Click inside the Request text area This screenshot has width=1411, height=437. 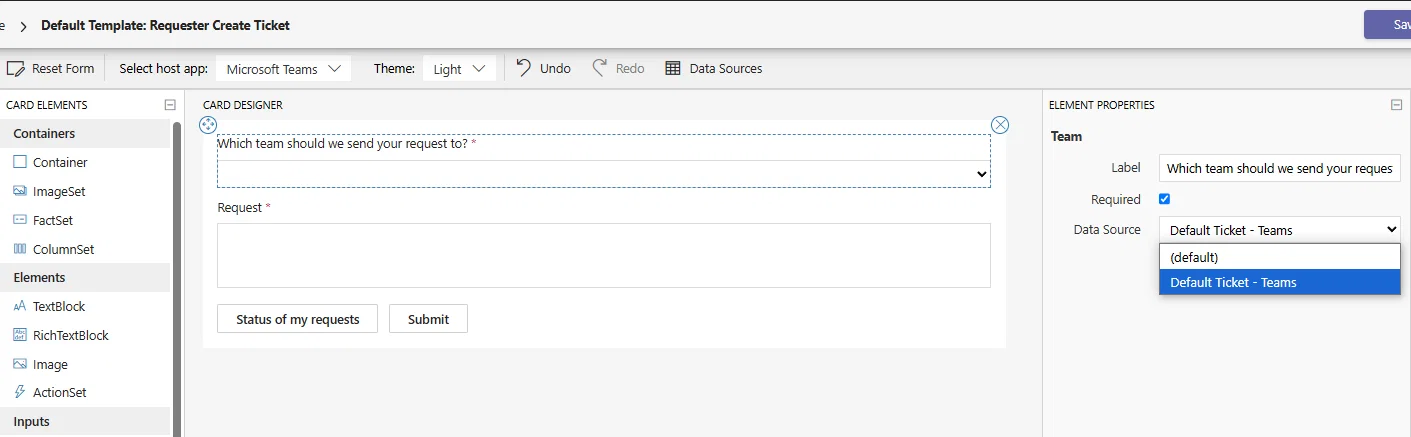604,255
